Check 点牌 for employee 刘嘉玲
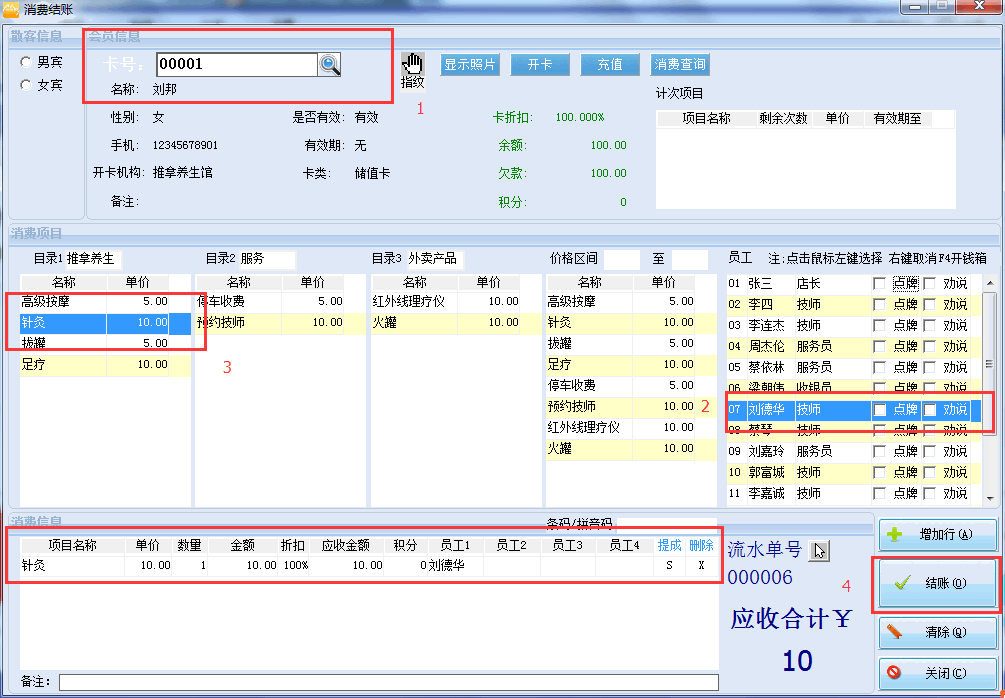1005x698 pixels. coord(879,451)
